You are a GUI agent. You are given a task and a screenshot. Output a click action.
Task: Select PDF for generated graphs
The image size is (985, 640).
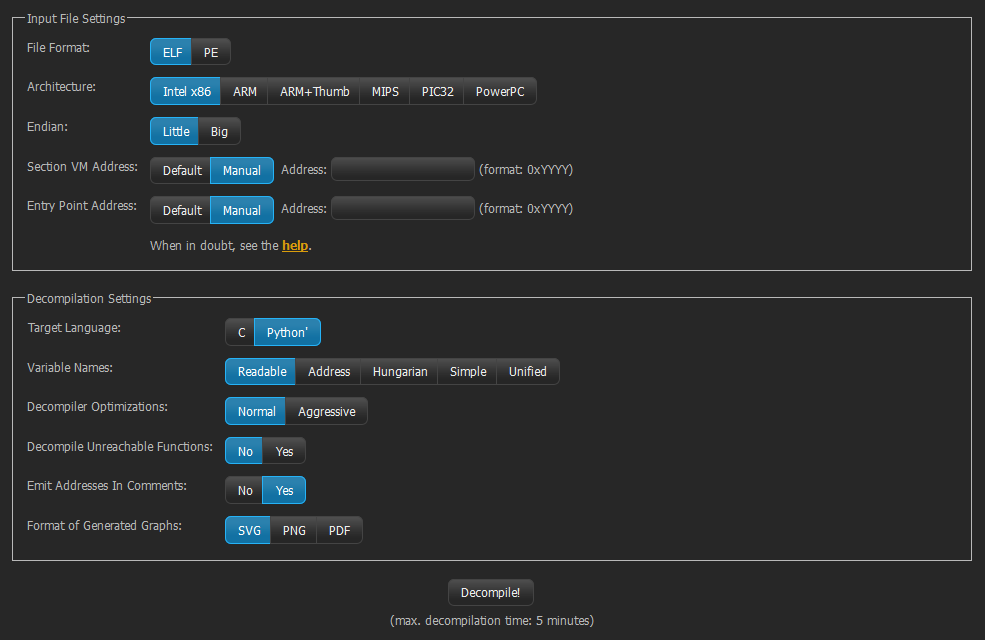[339, 531]
